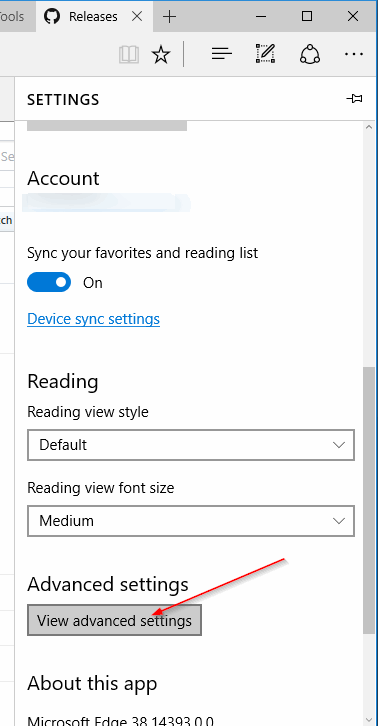Select the Account heading
This screenshot has width=378, height=726.
click(63, 178)
